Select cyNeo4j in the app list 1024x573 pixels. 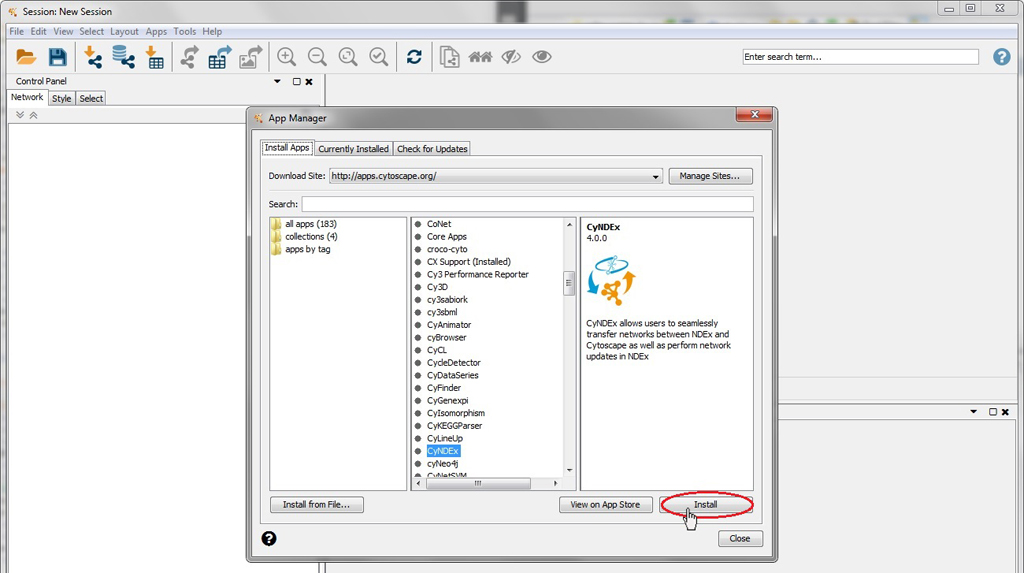pos(442,464)
